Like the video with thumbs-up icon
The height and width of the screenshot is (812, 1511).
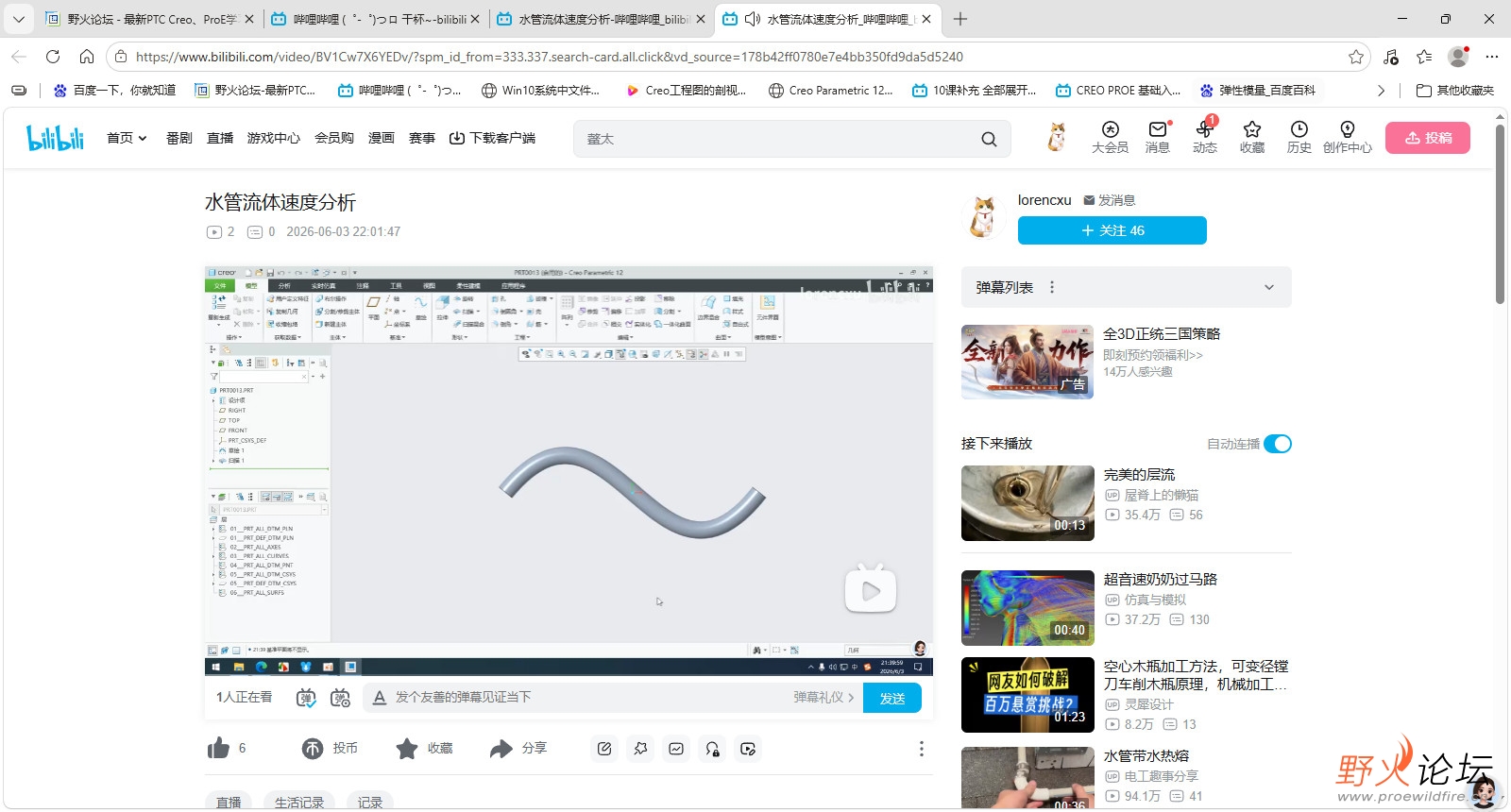point(219,749)
